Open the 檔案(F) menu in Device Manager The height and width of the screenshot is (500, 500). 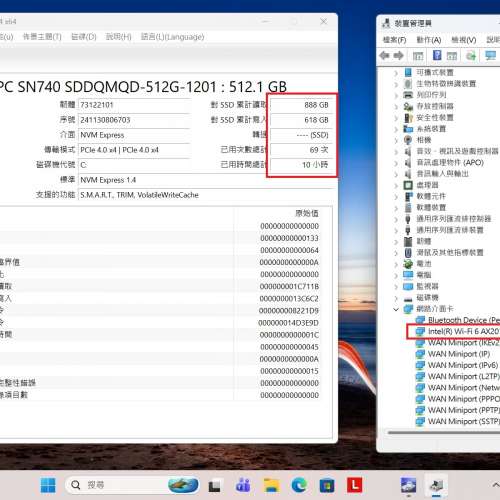click(x=394, y=40)
